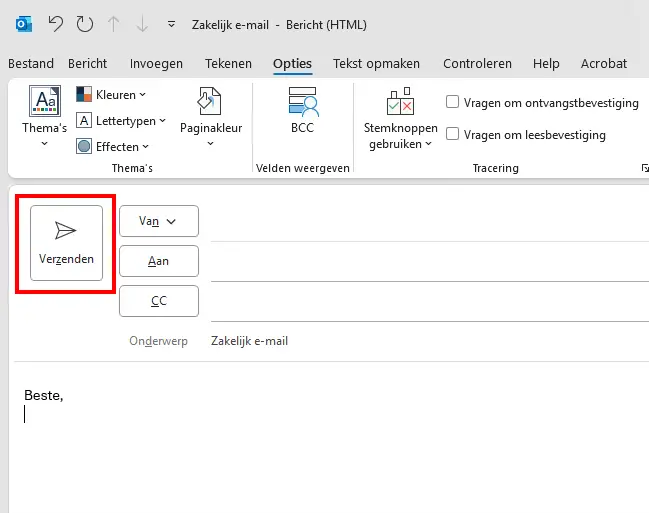The width and height of the screenshot is (649, 513).
Task: Click the CC recipients button
Action: click(159, 301)
